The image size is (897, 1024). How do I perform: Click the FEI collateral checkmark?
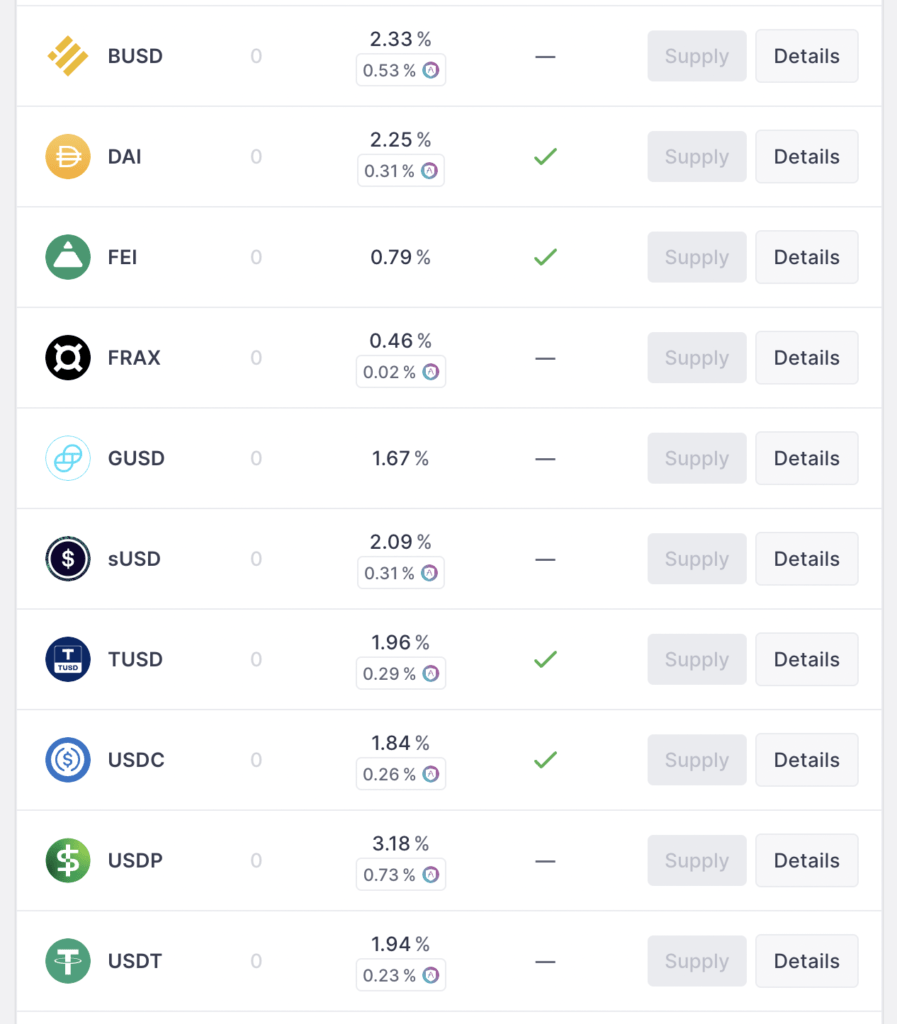[545, 257]
